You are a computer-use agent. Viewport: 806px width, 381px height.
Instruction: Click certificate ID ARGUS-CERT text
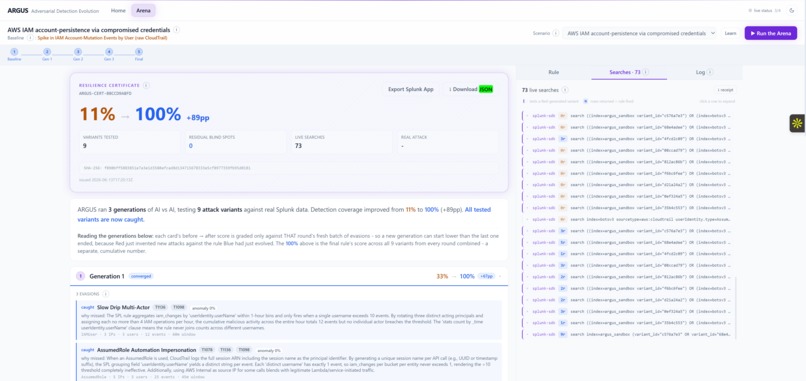click(105, 94)
